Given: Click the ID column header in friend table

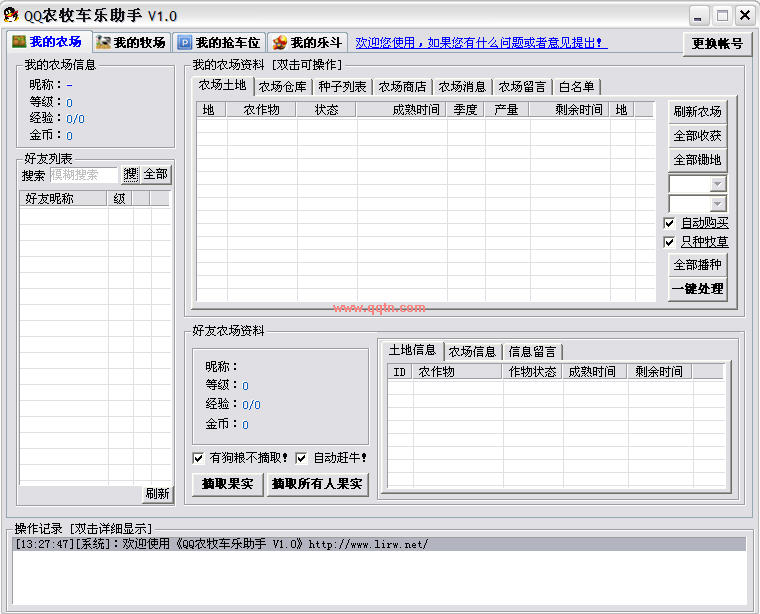Looking at the screenshot, I should click(400, 372).
